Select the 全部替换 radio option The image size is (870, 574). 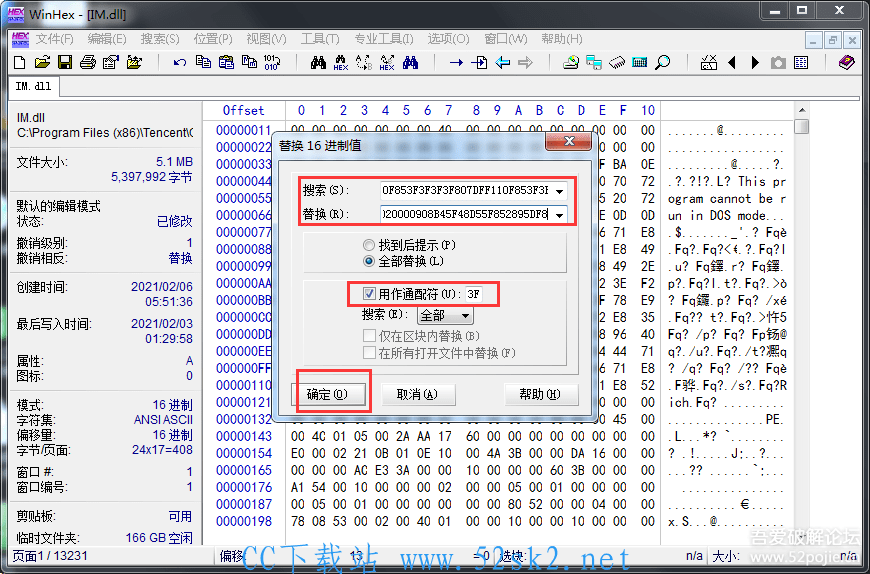pos(368,261)
